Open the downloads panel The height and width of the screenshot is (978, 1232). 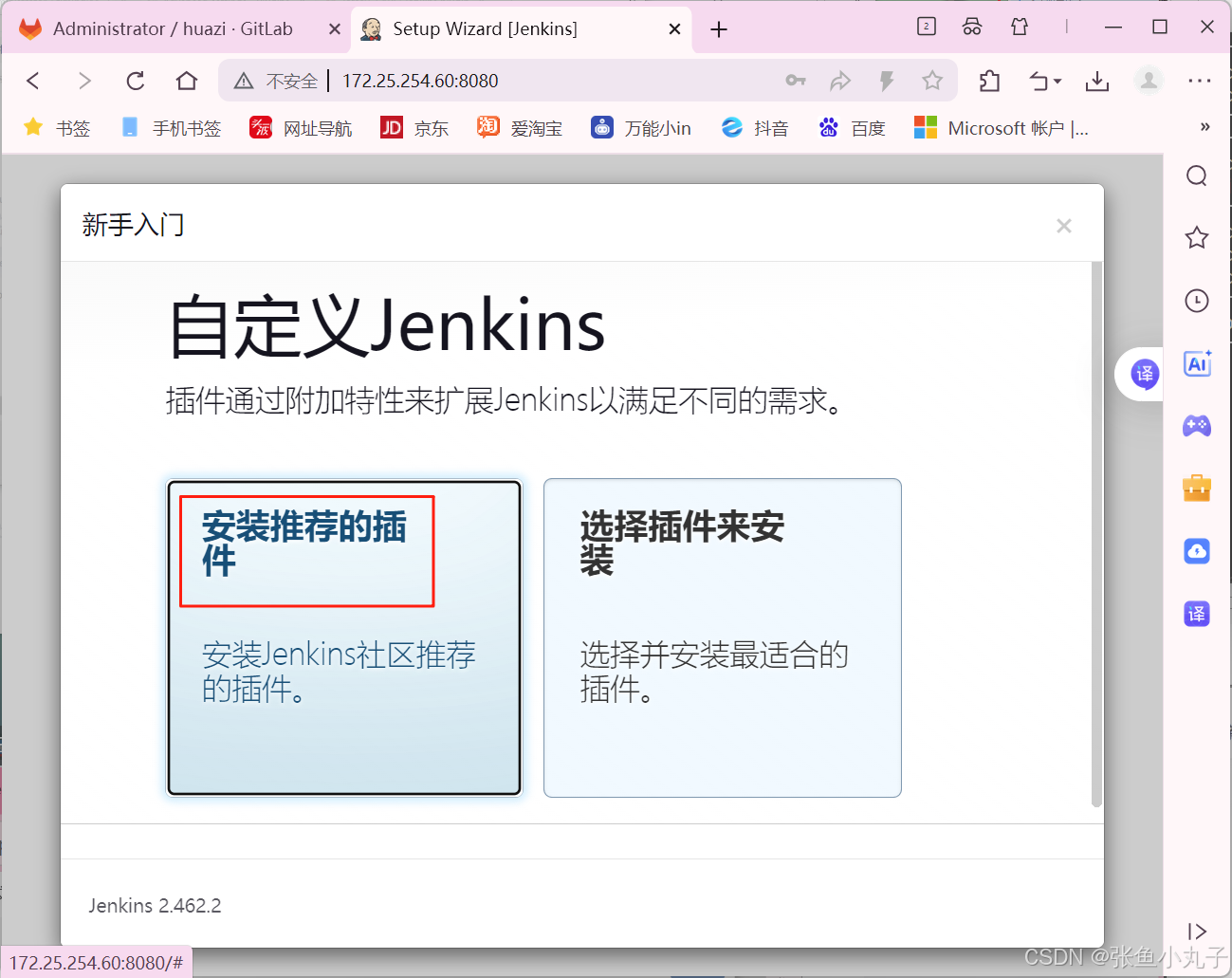(x=1097, y=81)
